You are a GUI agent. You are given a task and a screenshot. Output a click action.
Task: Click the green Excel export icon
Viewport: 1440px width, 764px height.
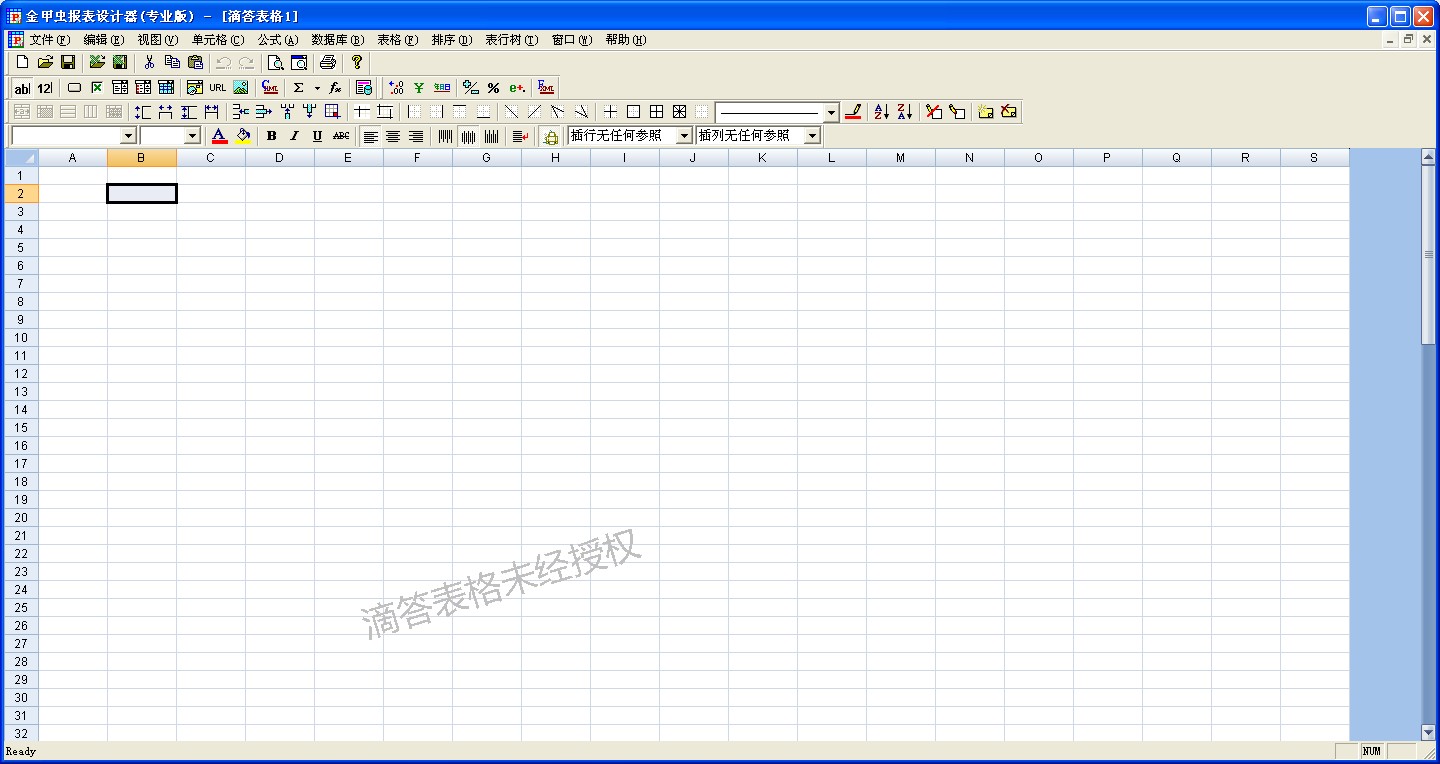(x=120, y=62)
